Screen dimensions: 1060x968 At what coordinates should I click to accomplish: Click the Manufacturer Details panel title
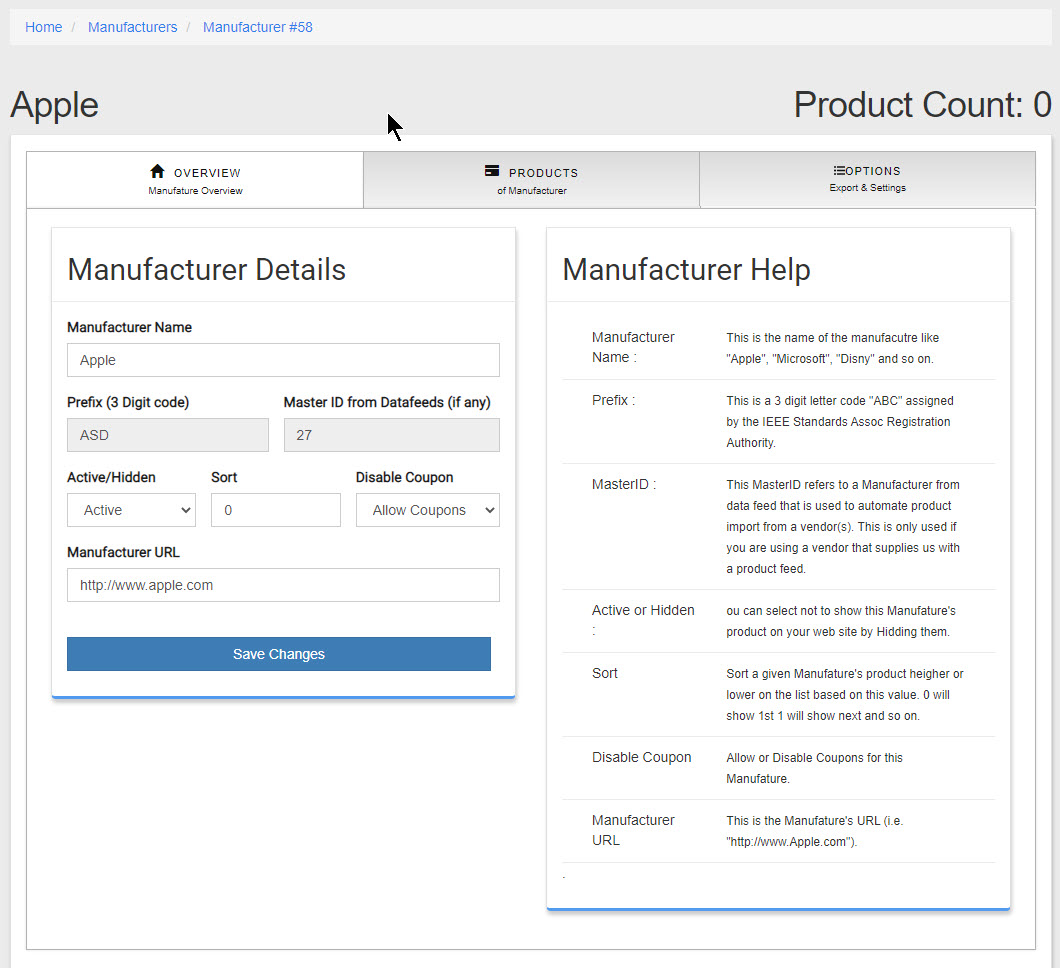click(206, 269)
